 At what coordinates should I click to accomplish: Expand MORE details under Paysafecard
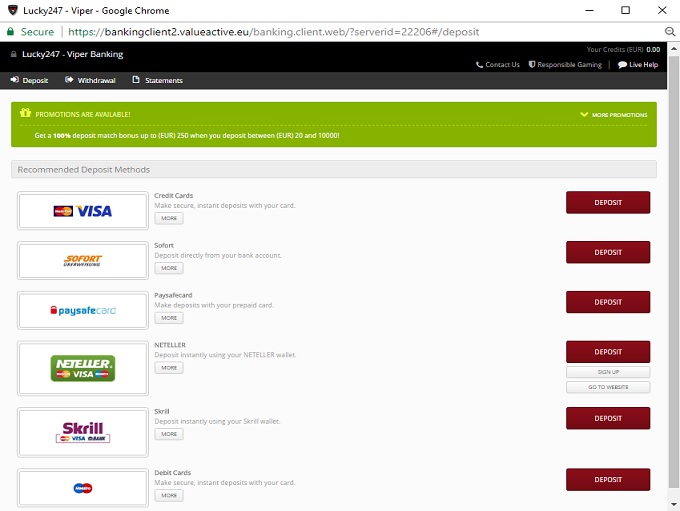(169, 318)
